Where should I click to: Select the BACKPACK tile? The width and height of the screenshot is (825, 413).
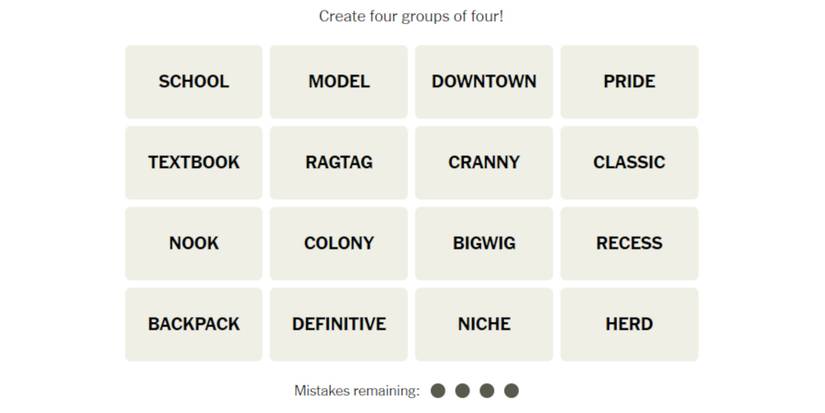click(x=193, y=324)
